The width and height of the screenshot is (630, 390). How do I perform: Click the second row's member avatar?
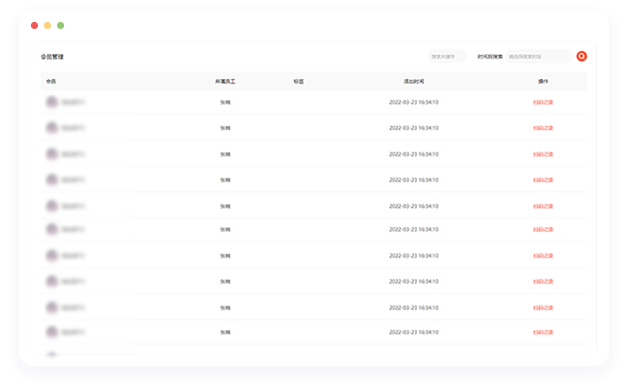52,128
